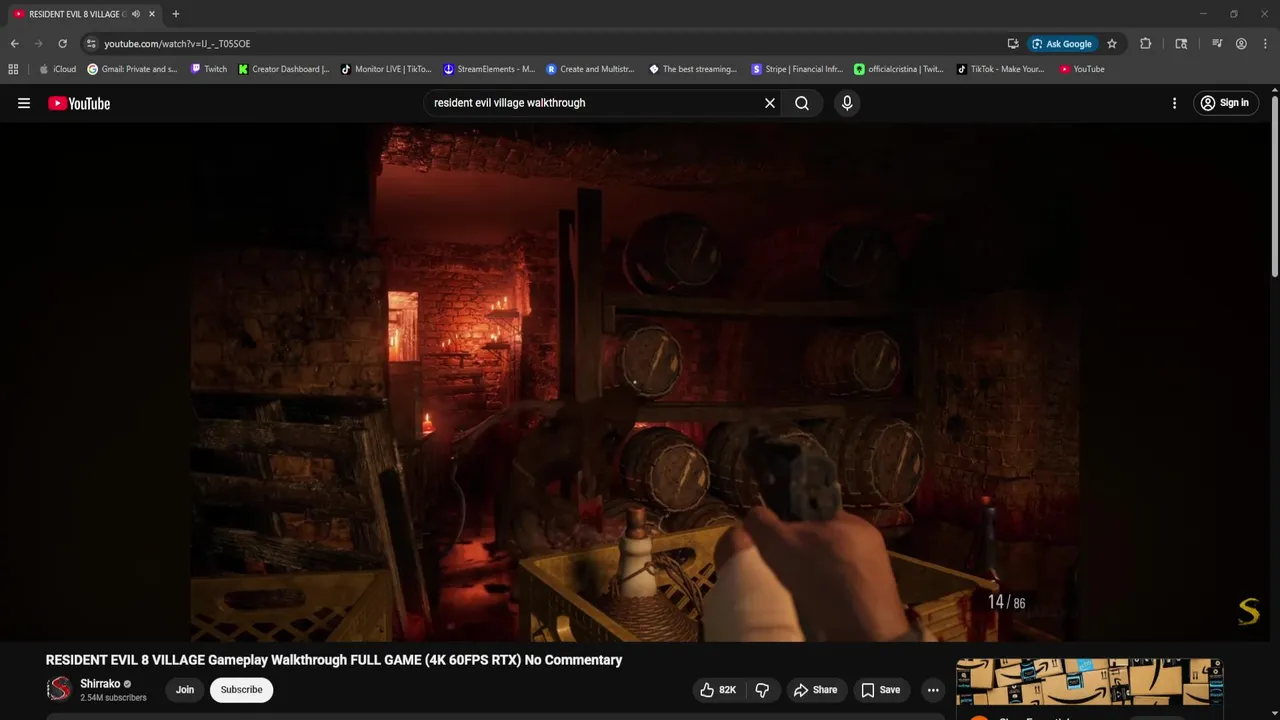Open Chrome profile avatar icon
This screenshot has width=1280, height=720.
(x=1241, y=44)
